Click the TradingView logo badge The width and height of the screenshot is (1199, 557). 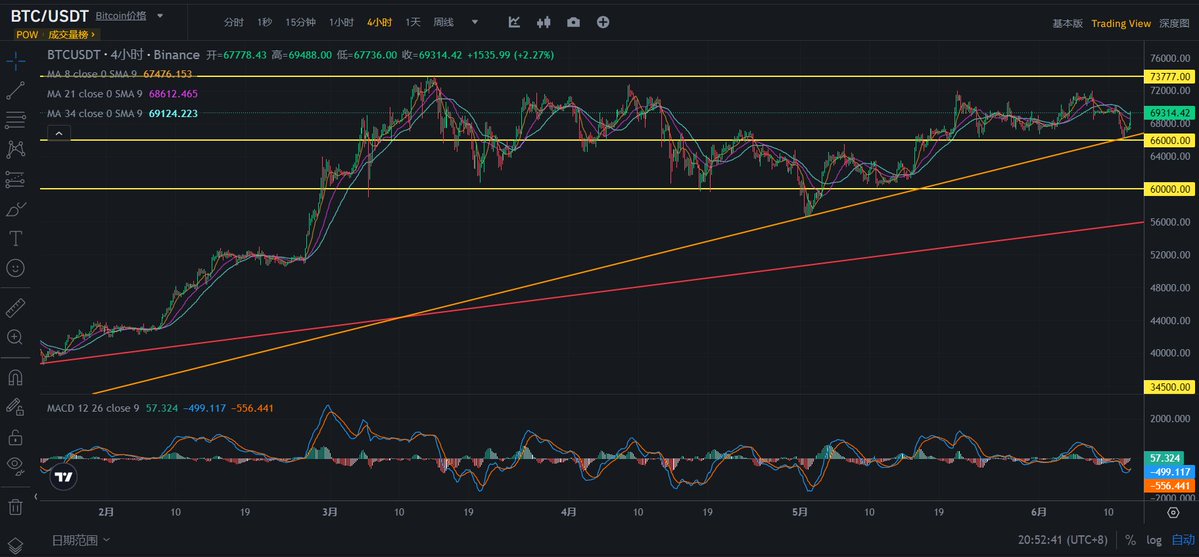click(63, 477)
